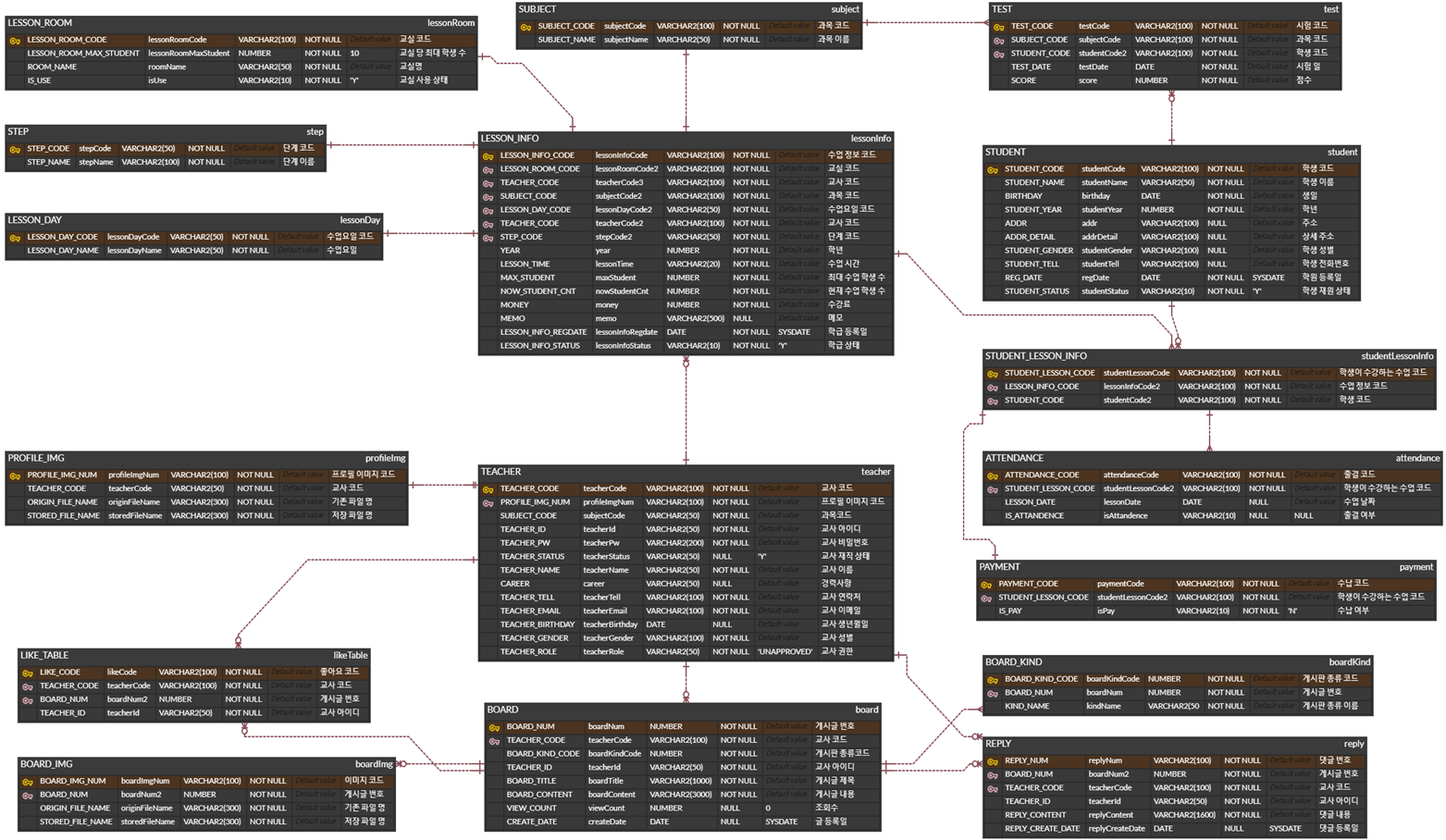Image resolution: width=1446 pixels, height=840 pixels.
Task: Click the key icon beside BOARD_IMG_NUM in BOARD_IMG table
Action: pyautogui.click(x=28, y=782)
